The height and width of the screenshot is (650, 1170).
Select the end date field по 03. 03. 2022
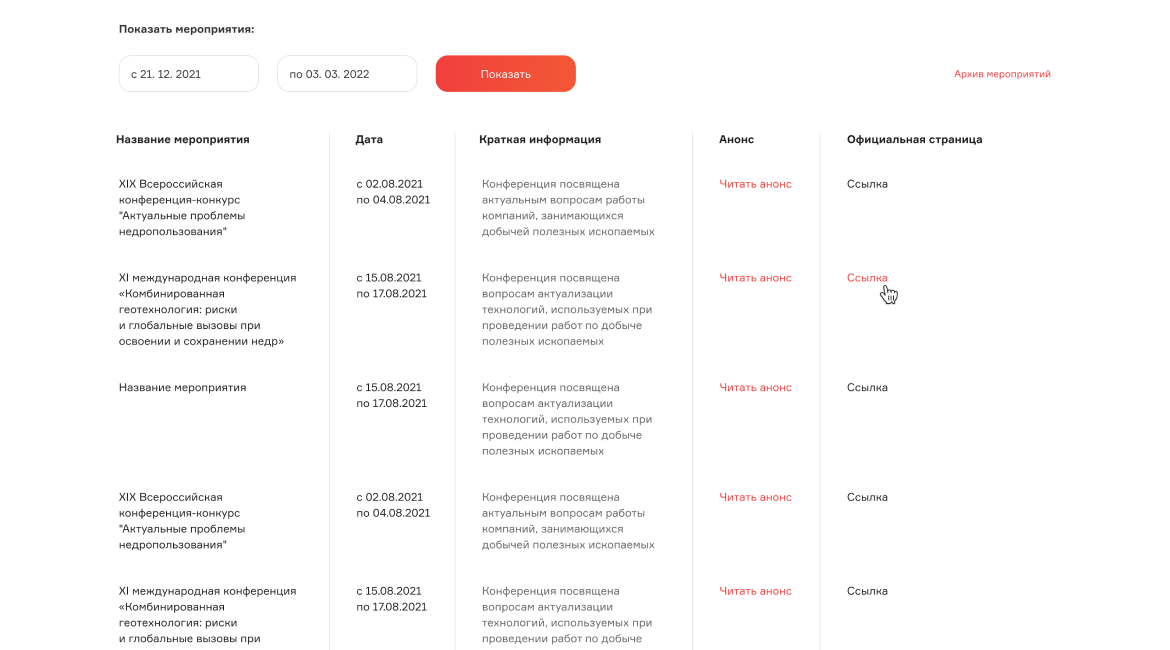coord(347,74)
